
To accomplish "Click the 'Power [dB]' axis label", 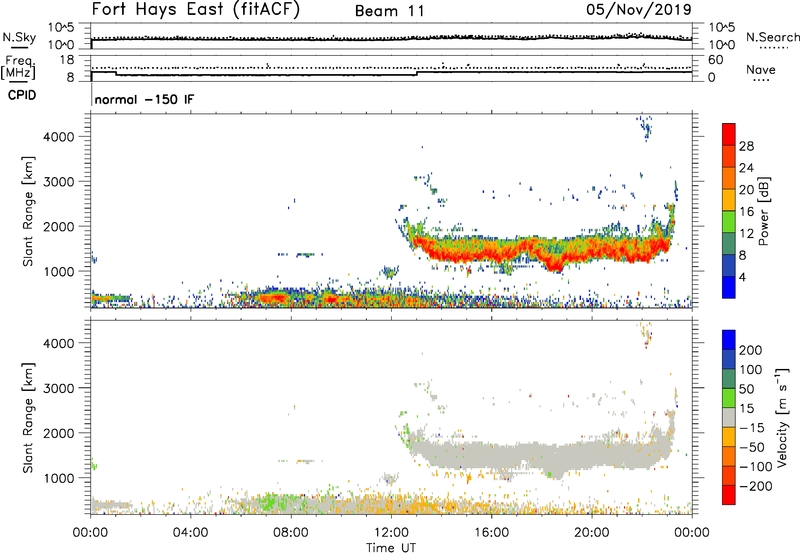I will (763, 211).
